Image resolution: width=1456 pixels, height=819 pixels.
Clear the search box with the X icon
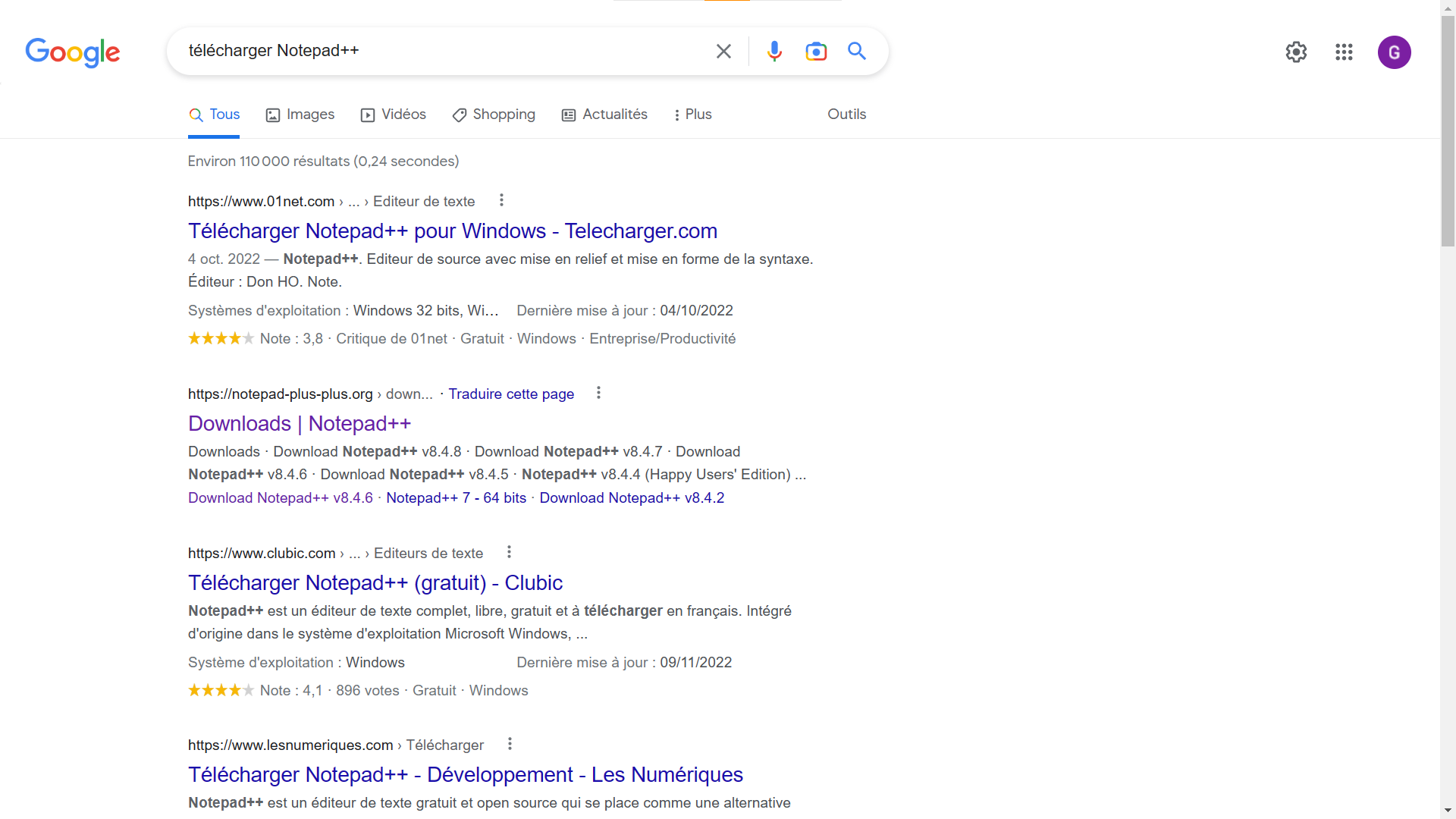pyautogui.click(x=723, y=51)
